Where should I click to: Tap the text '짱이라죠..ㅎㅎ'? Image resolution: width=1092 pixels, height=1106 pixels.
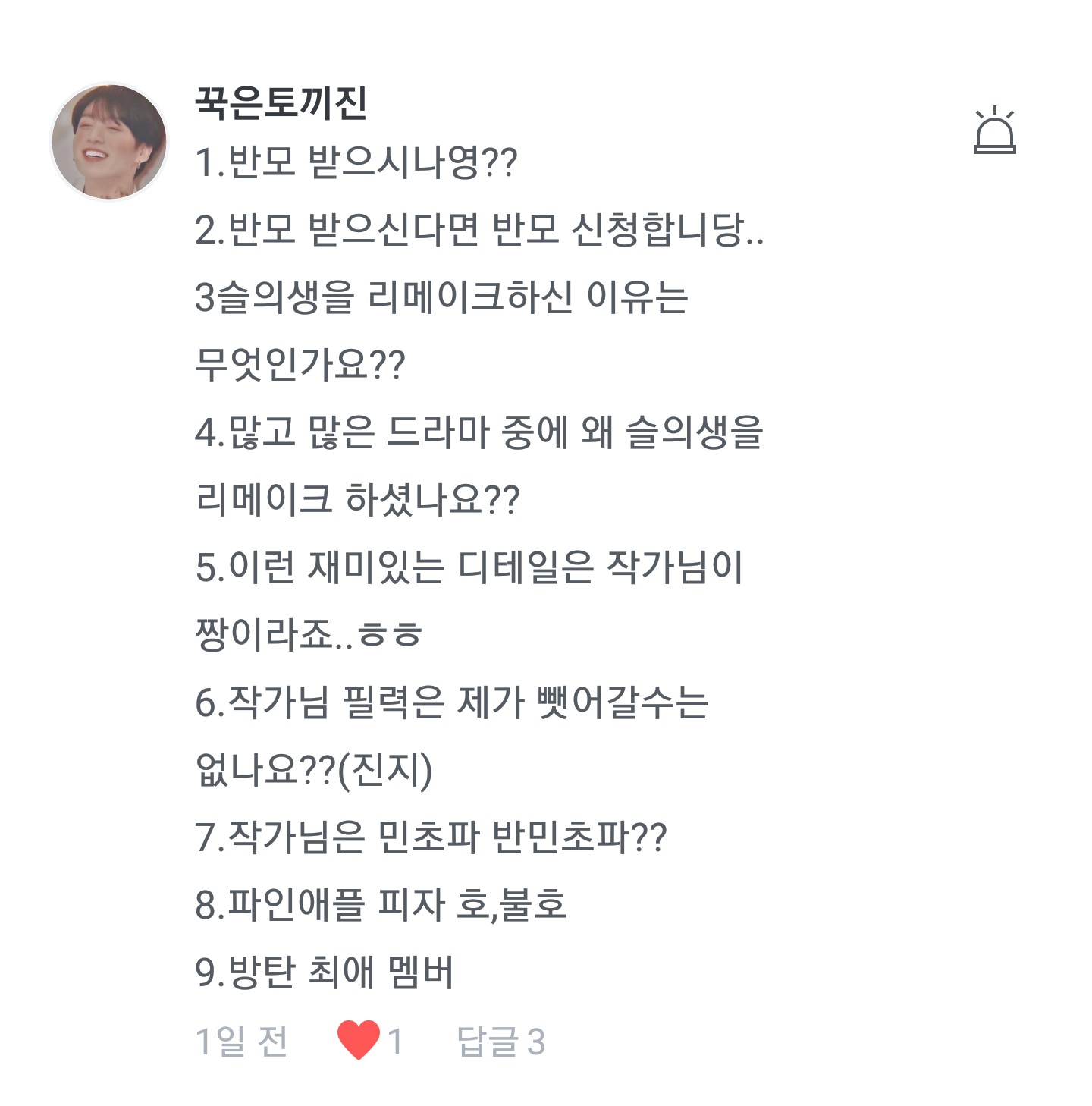[x=308, y=634]
